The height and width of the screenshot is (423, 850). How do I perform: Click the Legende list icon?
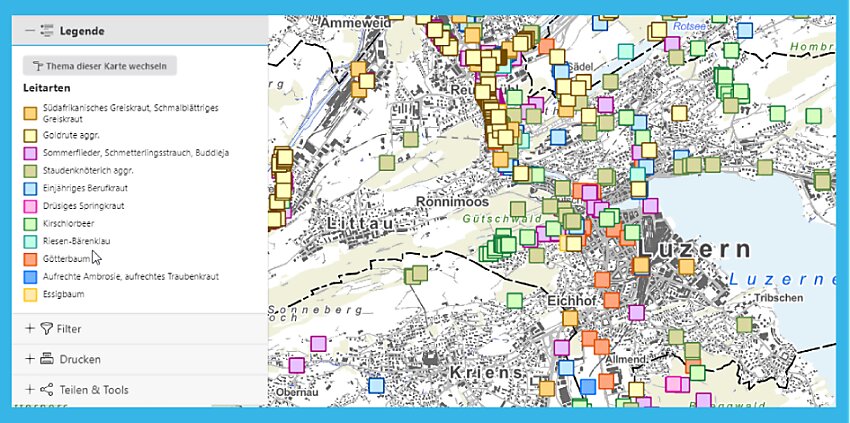click(x=47, y=31)
